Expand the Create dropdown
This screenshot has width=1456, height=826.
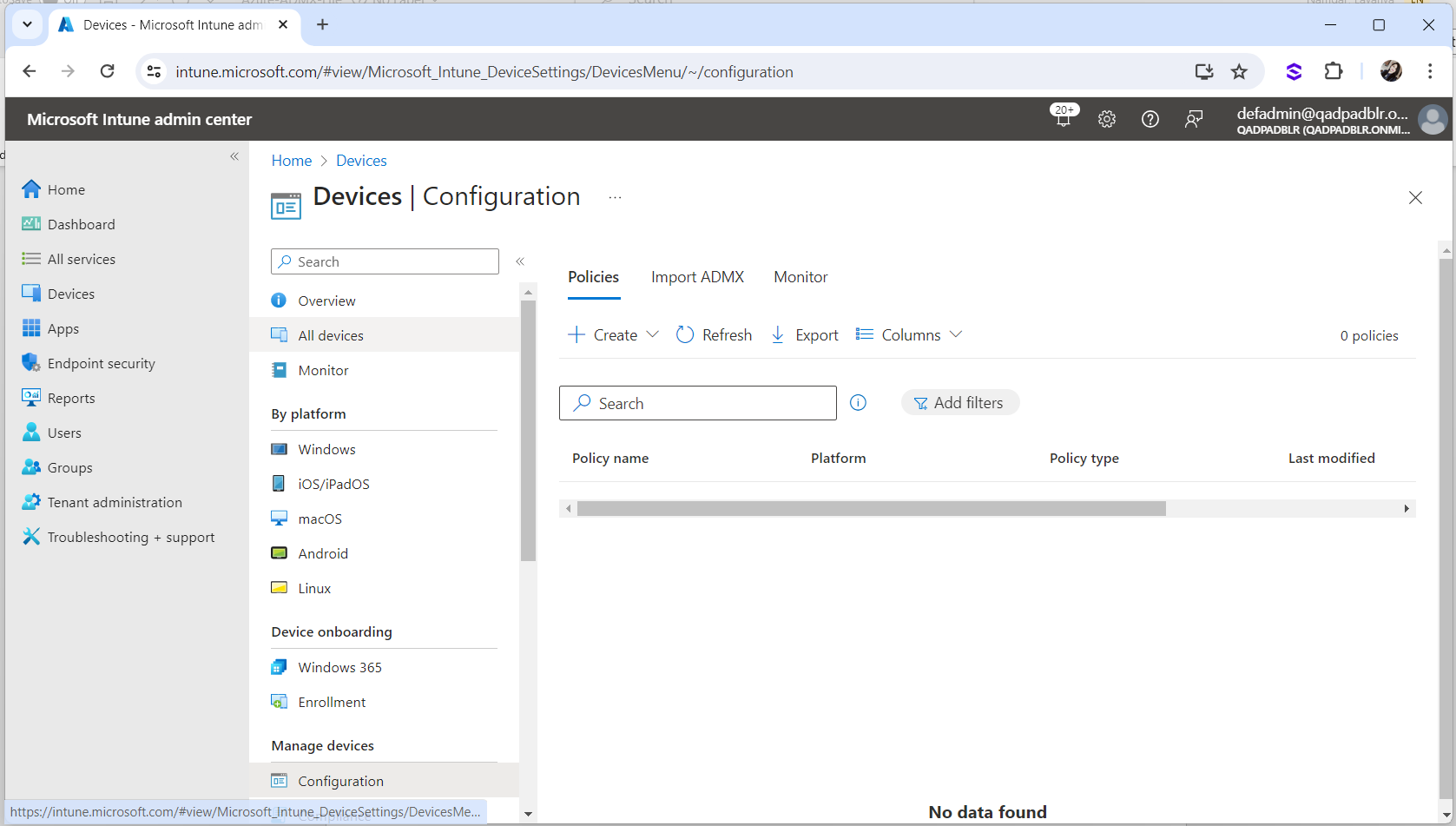pyautogui.click(x=613, y=335)
